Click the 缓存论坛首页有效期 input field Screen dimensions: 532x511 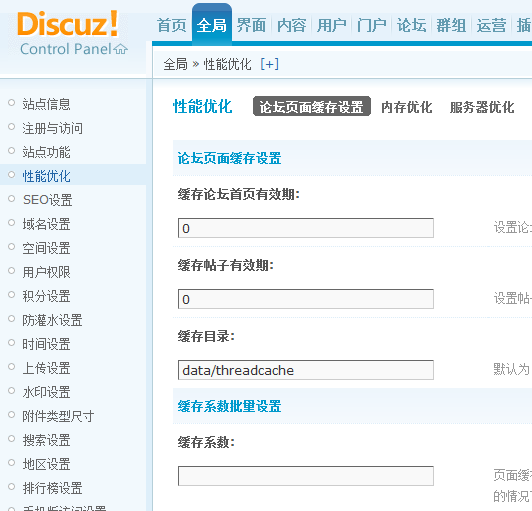306,228
